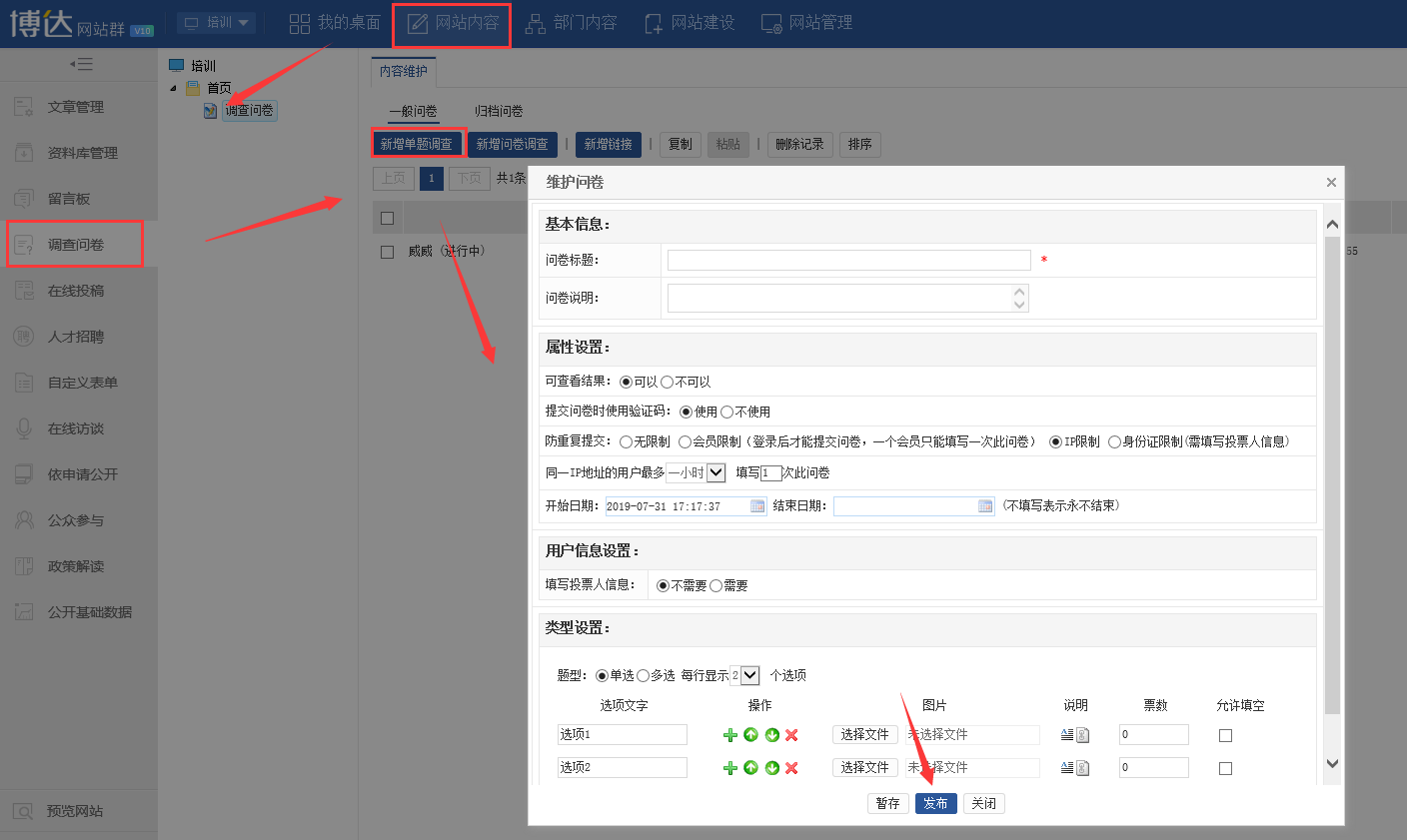
Task: Switch to the 归档问卷 tab
Action: pos(499,111)
